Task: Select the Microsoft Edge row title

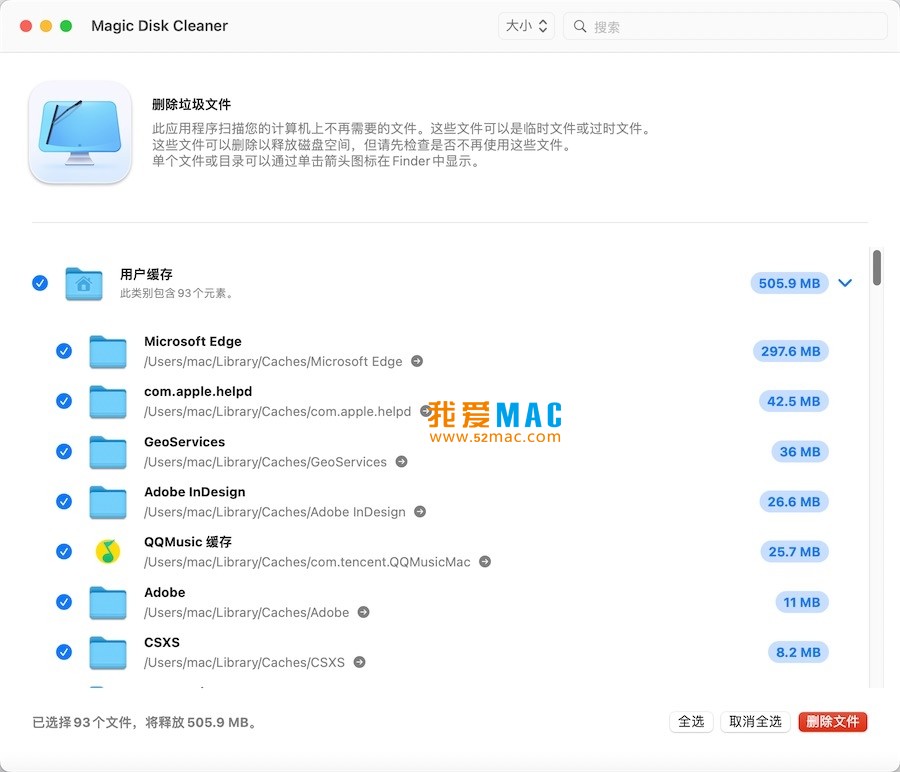Action: [x=193, y=342]
